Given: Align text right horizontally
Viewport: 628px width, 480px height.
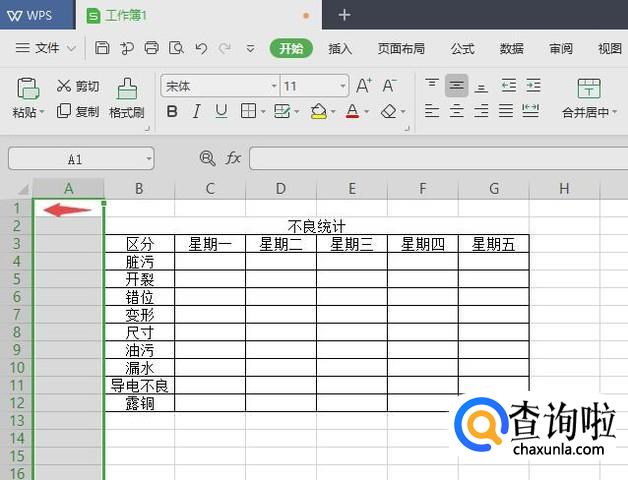Looking at the screenshot, I should tap(481, 111).
